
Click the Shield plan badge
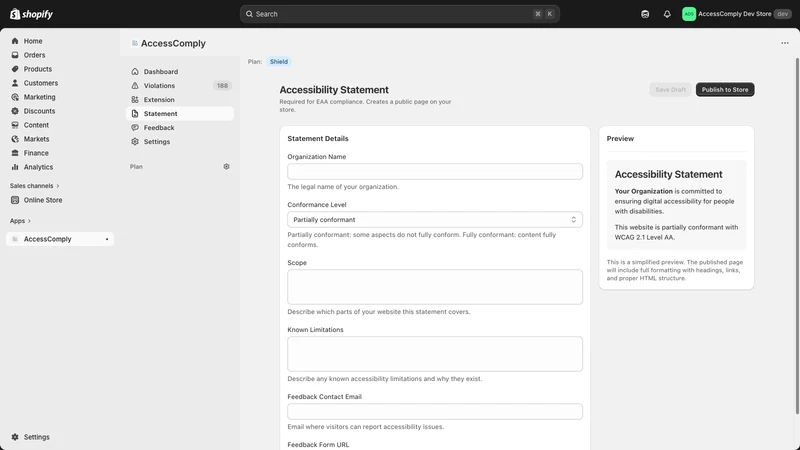click(x=279, y=62)
